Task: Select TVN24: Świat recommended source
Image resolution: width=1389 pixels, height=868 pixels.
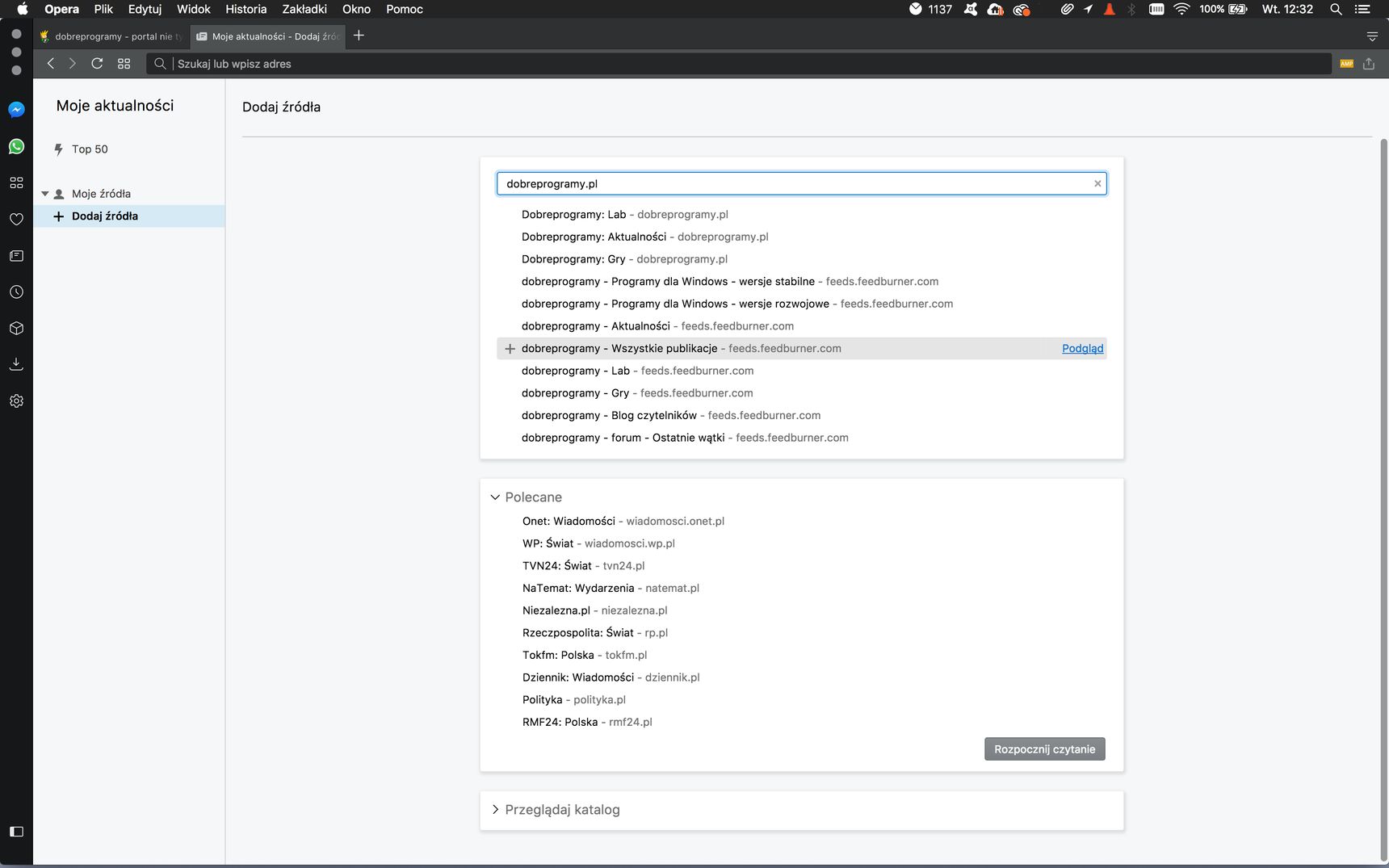Action: click(583, 566)
